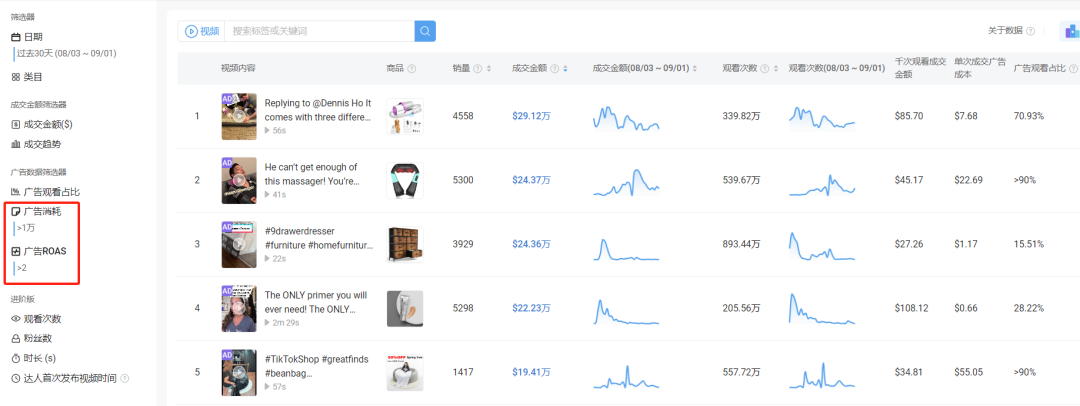
Task: Play the #9drawerdresser video thumbnail
Action: pos(239,244)
